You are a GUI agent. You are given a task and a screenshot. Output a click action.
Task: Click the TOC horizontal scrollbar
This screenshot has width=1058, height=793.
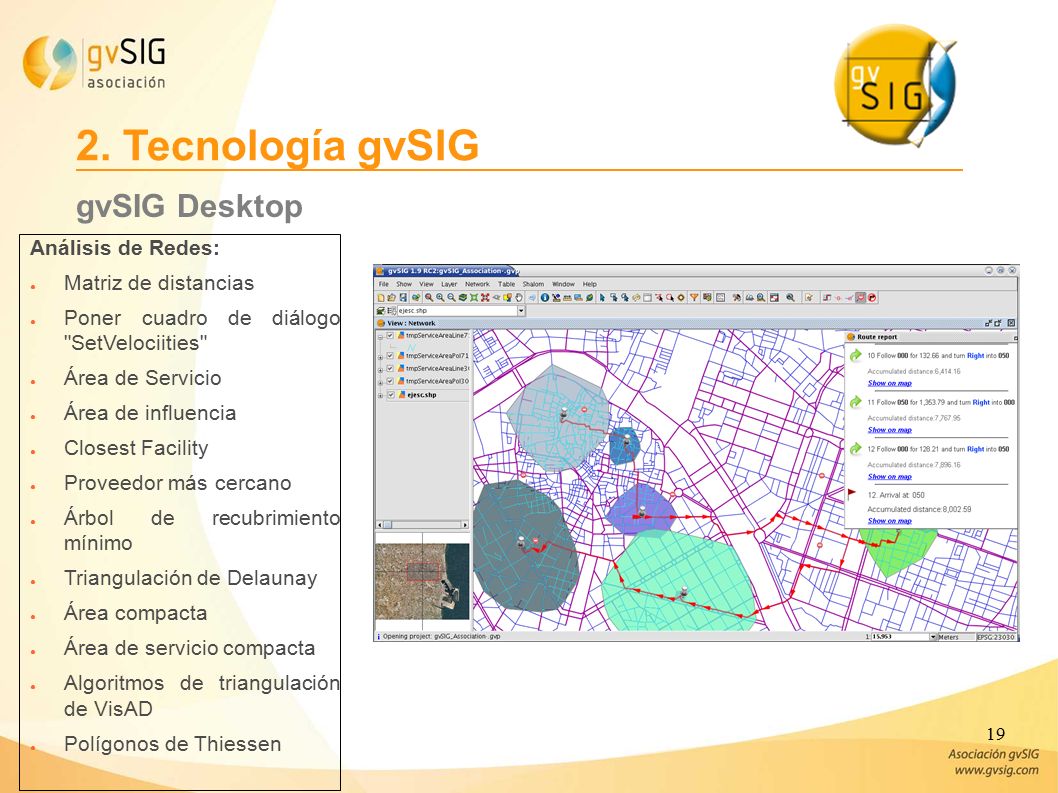coord(422,524)
